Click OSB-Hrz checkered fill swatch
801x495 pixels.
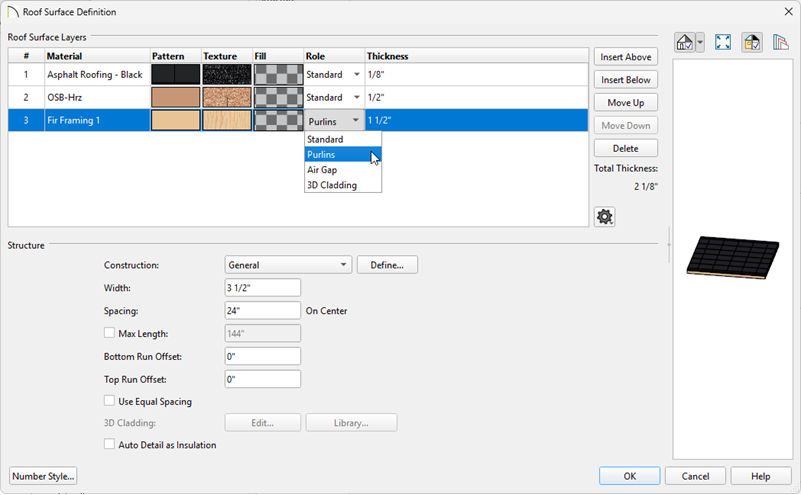pyautogui.click(x=278, y=98)
